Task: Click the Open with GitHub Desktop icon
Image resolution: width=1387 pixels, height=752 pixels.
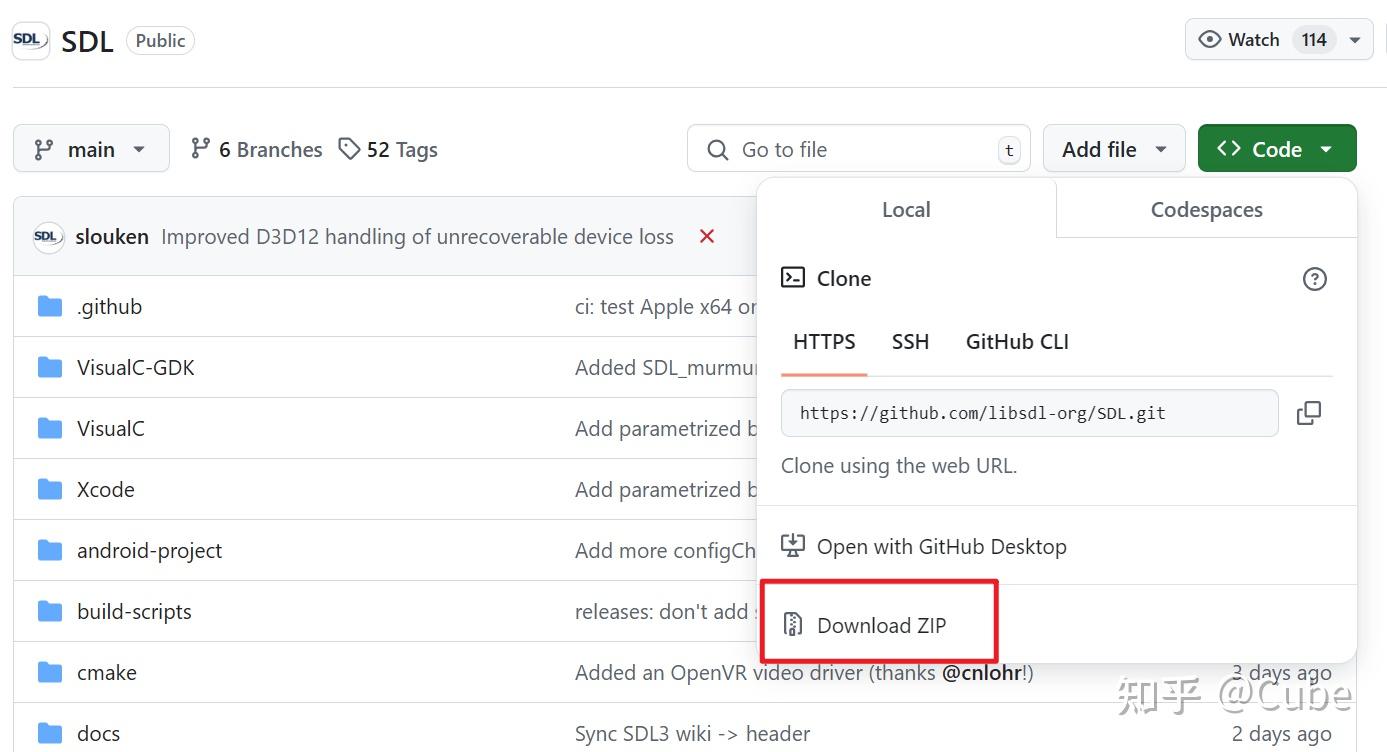Action: click(793, 546)
